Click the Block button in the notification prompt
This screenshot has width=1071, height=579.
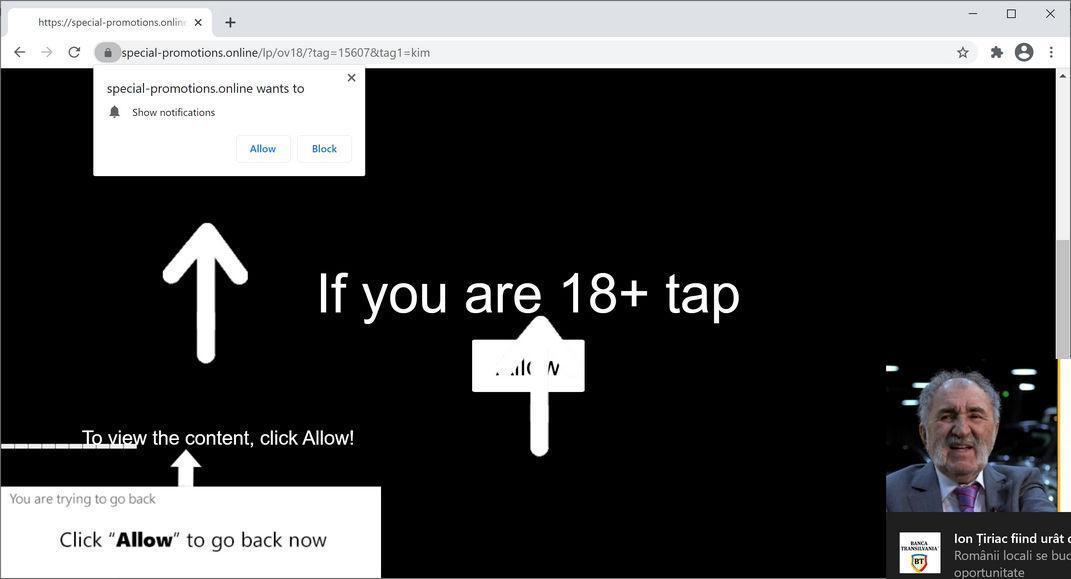(x=323, y=148)
